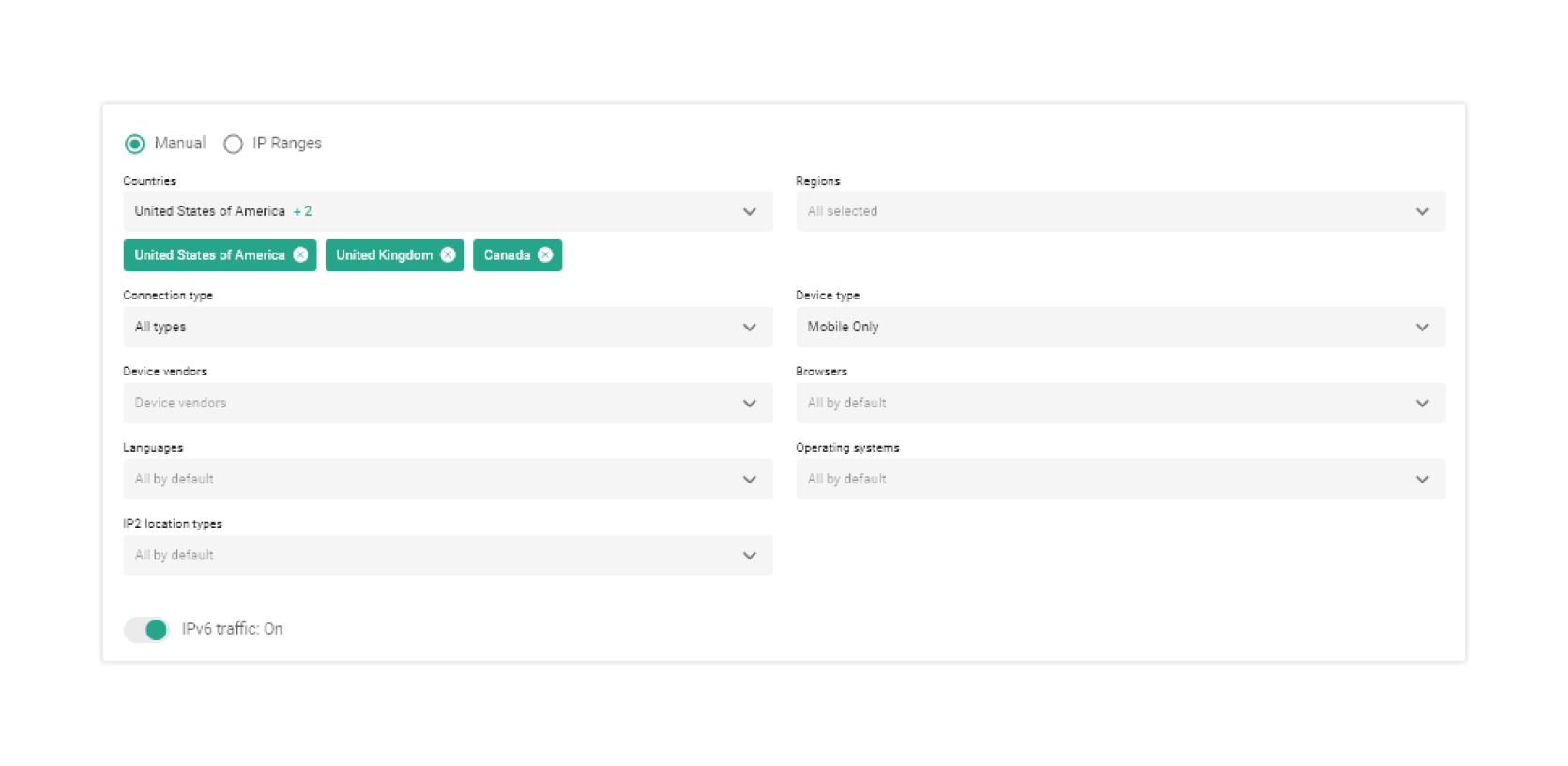
Task: Remove the United Kingdom country tag
Action: (448, 255)
